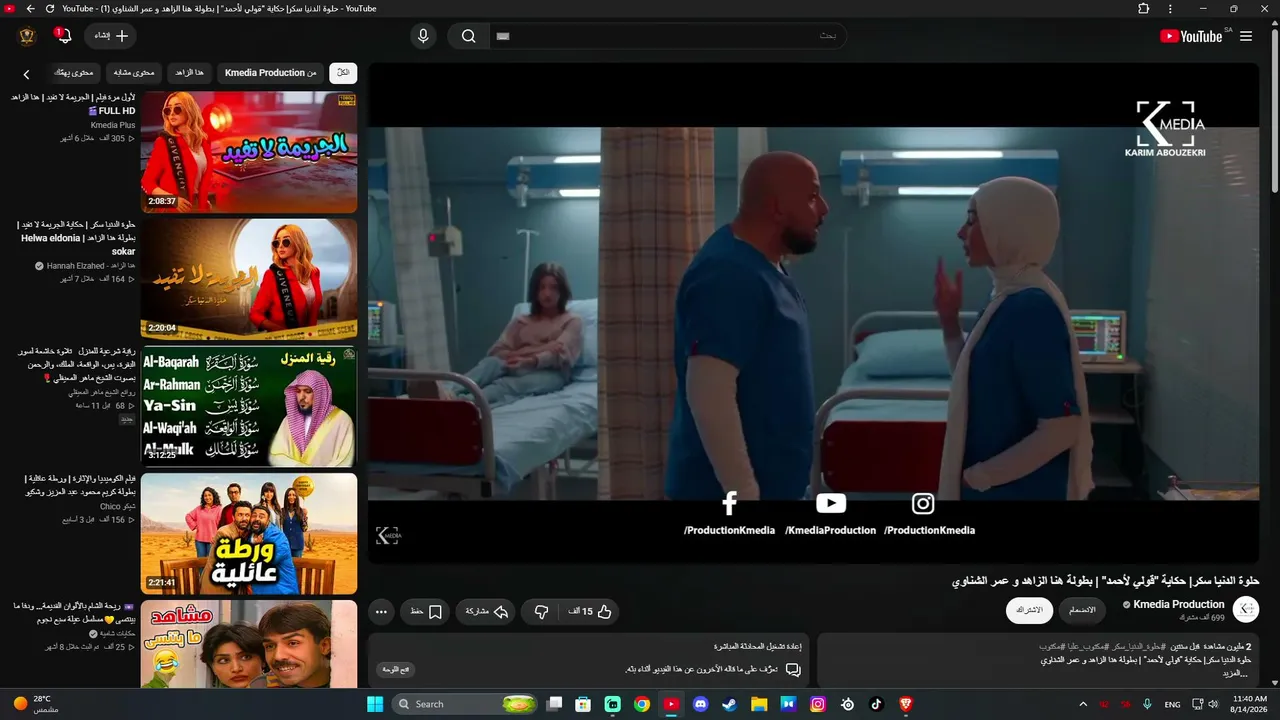Dislike the video with thumbs down

point(541,611)
